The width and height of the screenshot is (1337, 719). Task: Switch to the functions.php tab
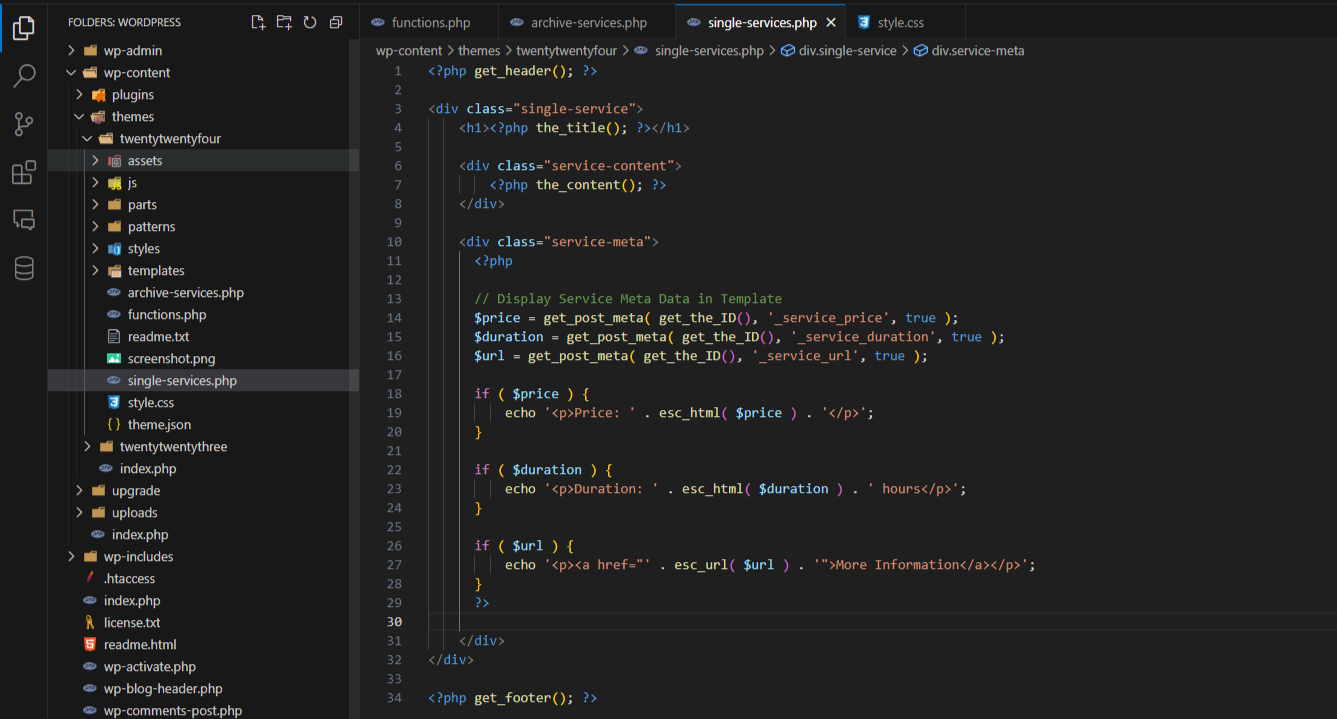(x=430, y=22)
